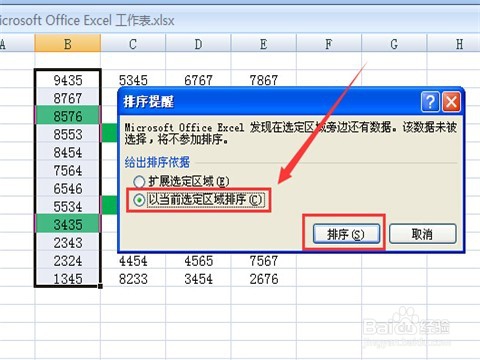Screen dimensions: 480x360
Task: Select column D header
Action: (198, 43)
